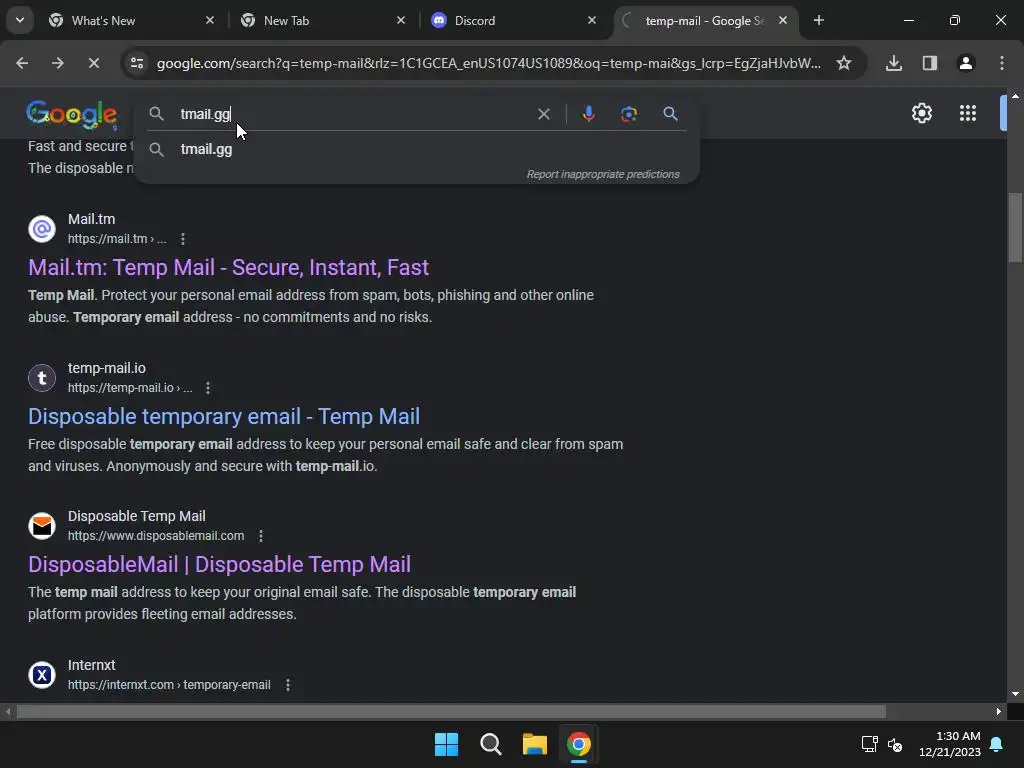Open Mail.tm: Temp Mail - Secure, Instant, Fast

pyautogui.click(x=228, y=267)
